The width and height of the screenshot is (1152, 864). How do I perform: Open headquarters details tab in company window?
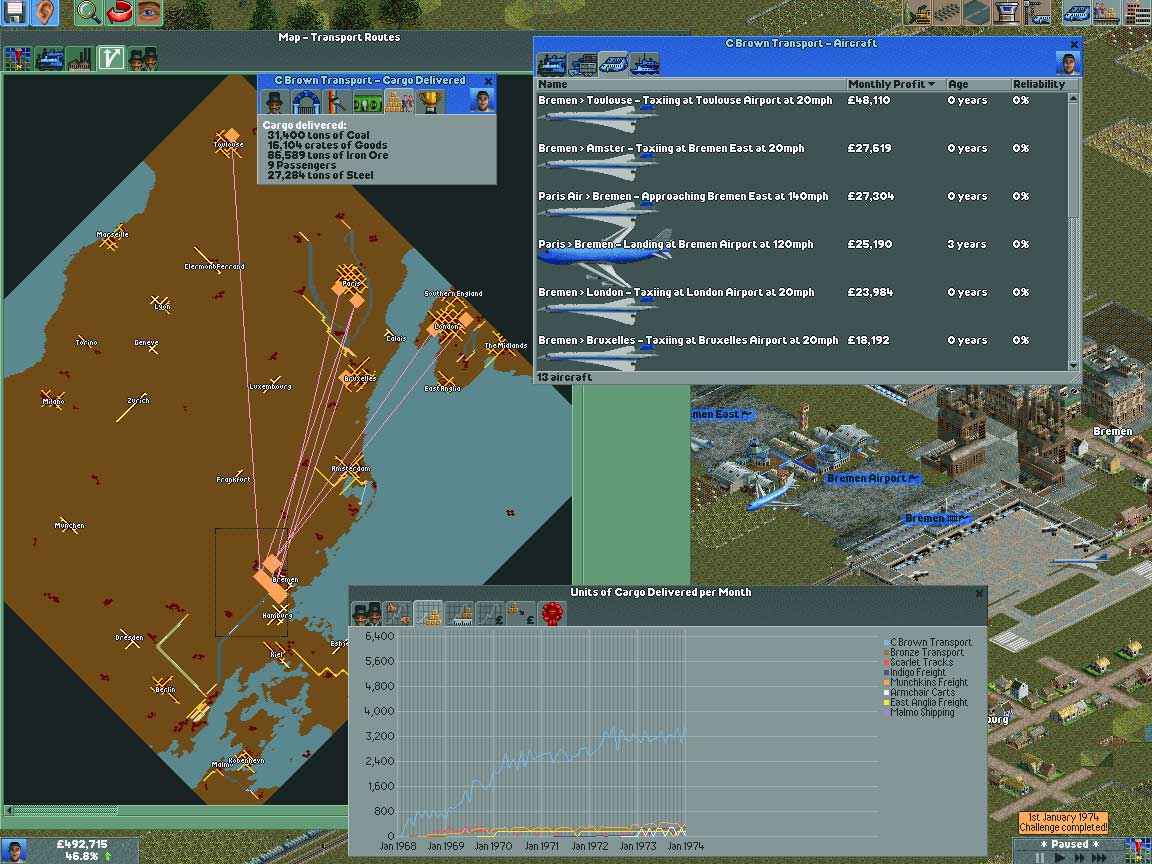tap(306, 101)
